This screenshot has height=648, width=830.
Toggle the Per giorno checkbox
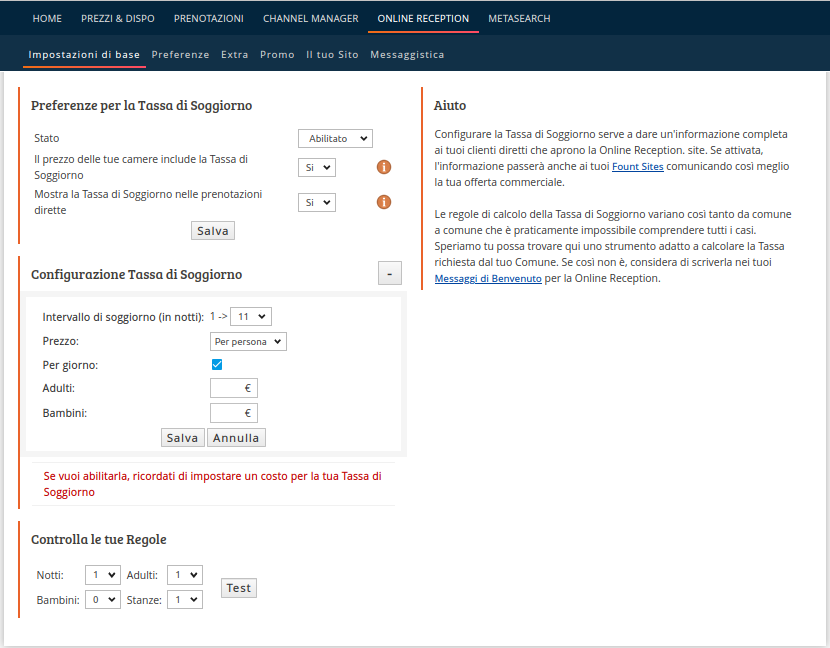[217, 365]
